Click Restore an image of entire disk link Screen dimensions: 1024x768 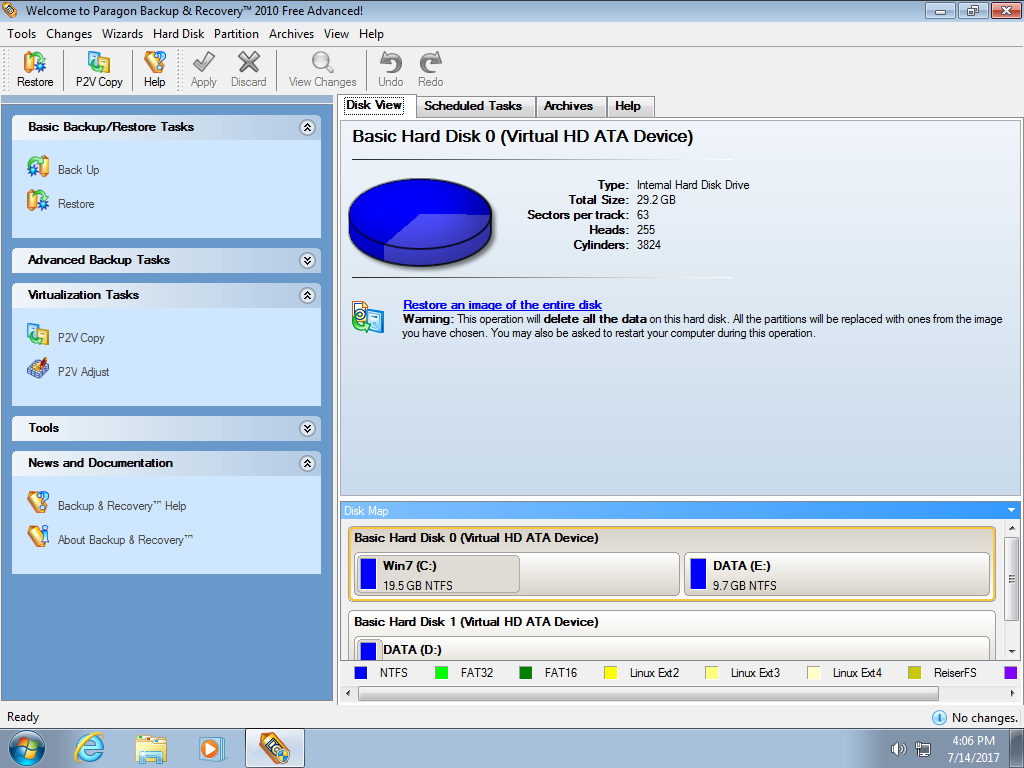tap(502, 305)
